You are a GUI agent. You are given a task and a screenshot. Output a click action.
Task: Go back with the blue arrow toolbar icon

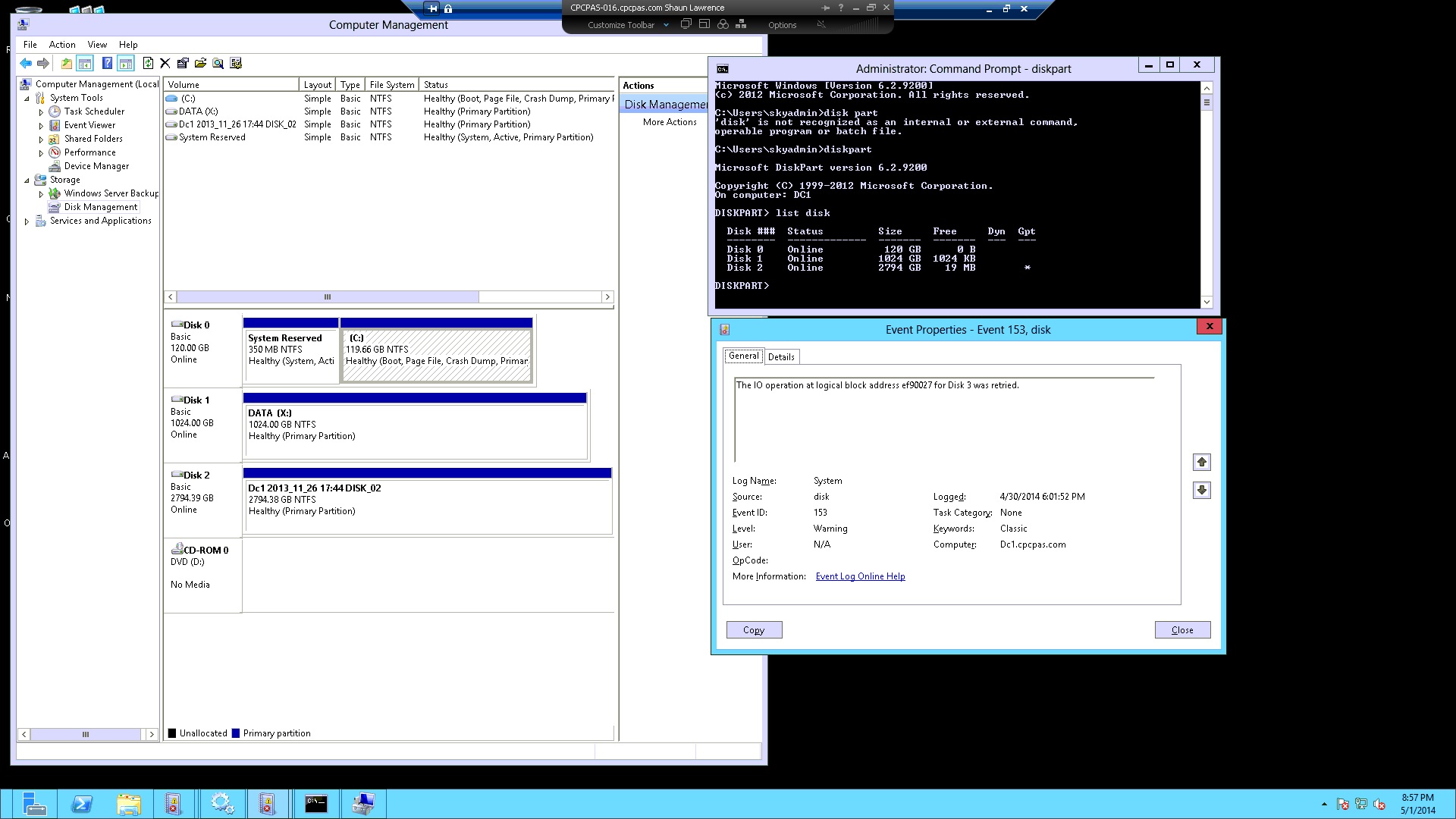26,64
